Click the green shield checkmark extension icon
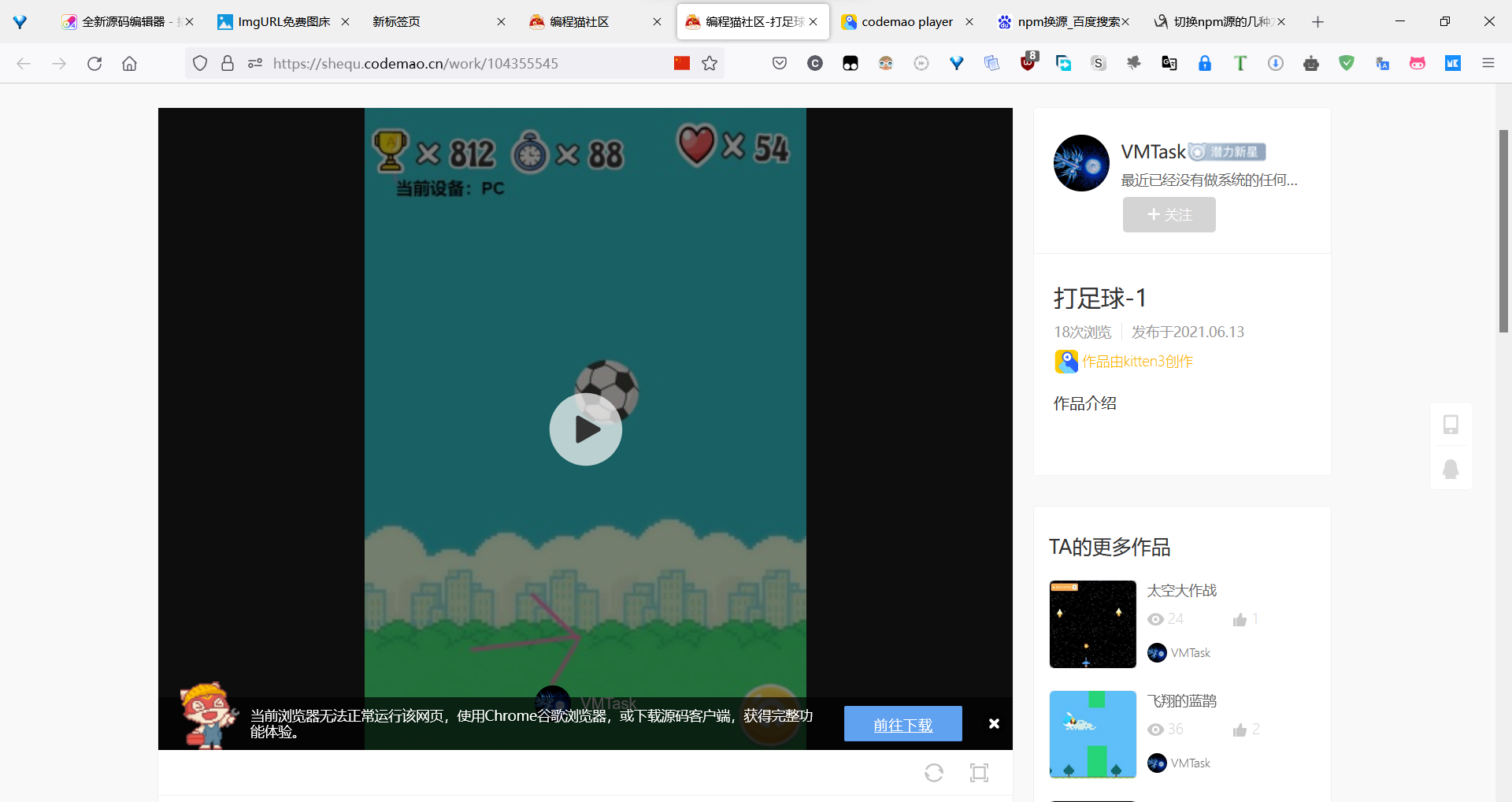The height and width of the screenshot is (802, 1512). tap(1347, 63)
